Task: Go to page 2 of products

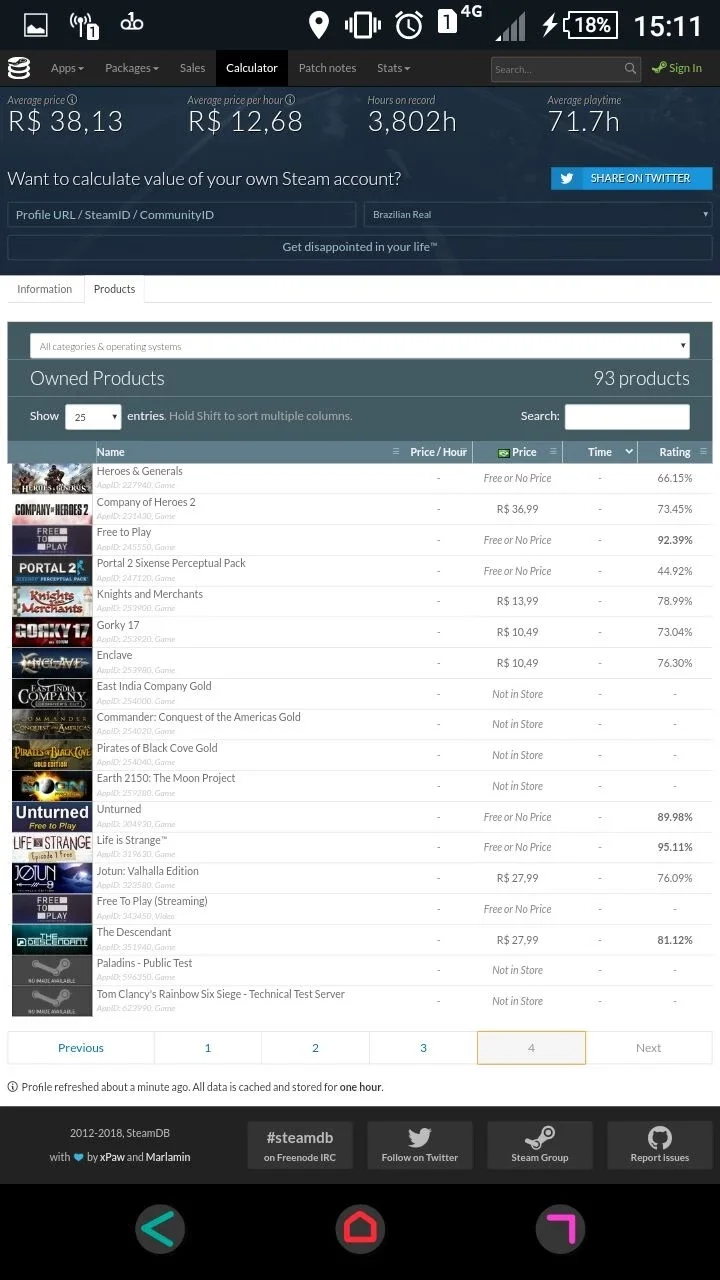Action: (315, 1048)
